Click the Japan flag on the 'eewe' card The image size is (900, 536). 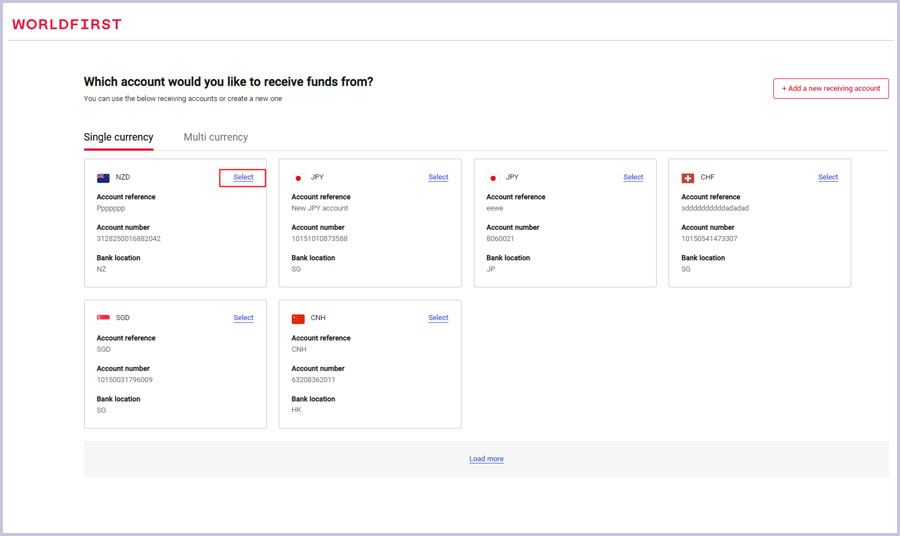pos(493,178)
